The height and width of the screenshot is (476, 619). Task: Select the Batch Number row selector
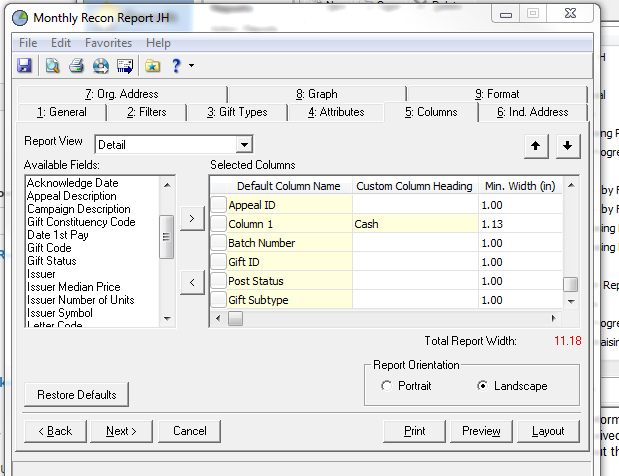click(218, 242)
